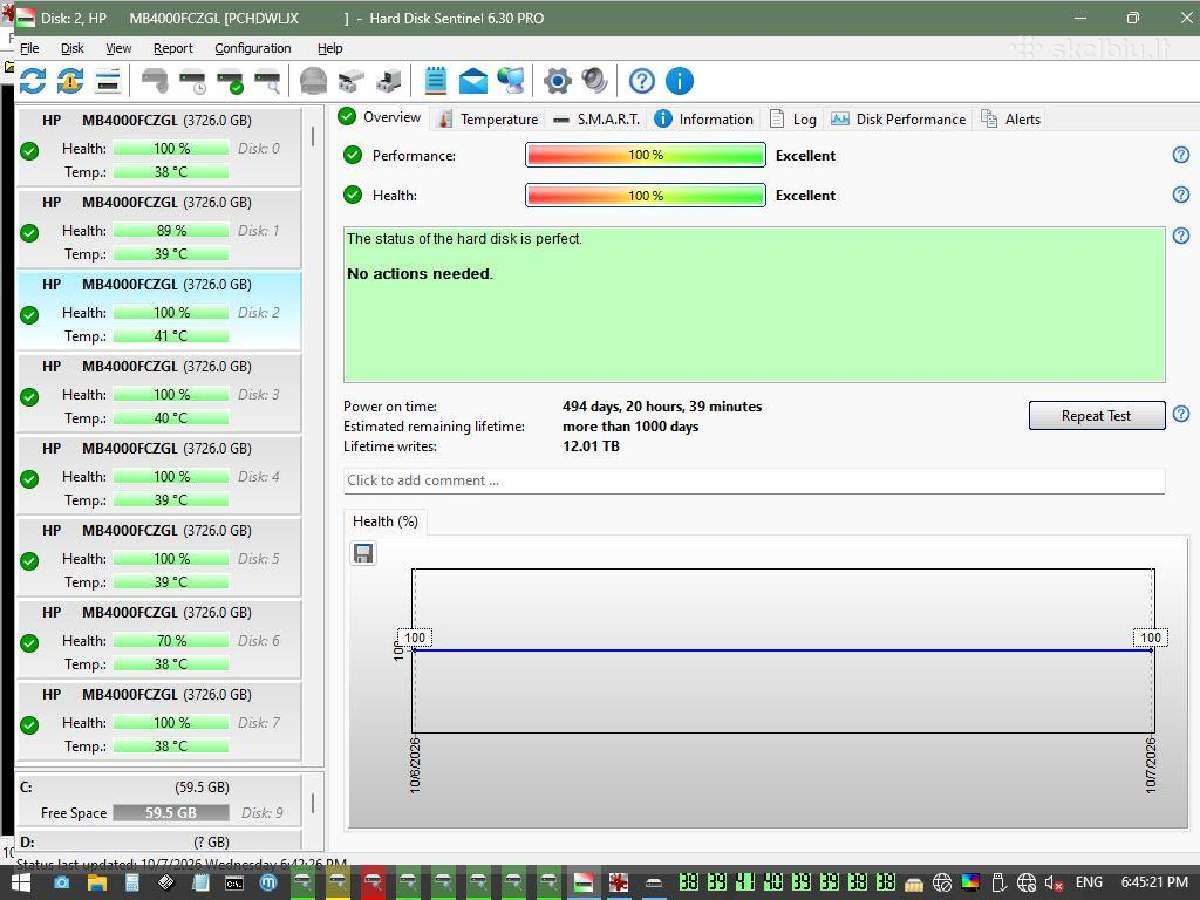Image resolution: width=1200 pixels, height=900 pixels.
Task: Switch to the Log tab
Action: [x=794, y=119]
